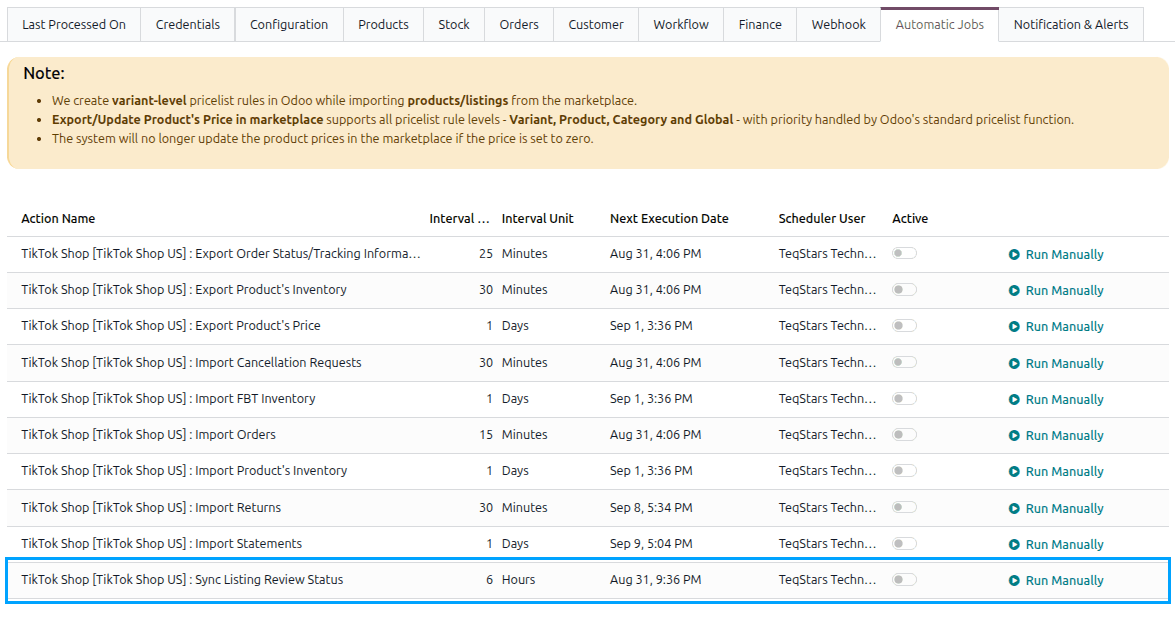The image size is (1175, 633).
Task: Activate Export Product's Inventory job toggle
Action: coord(904,289)
